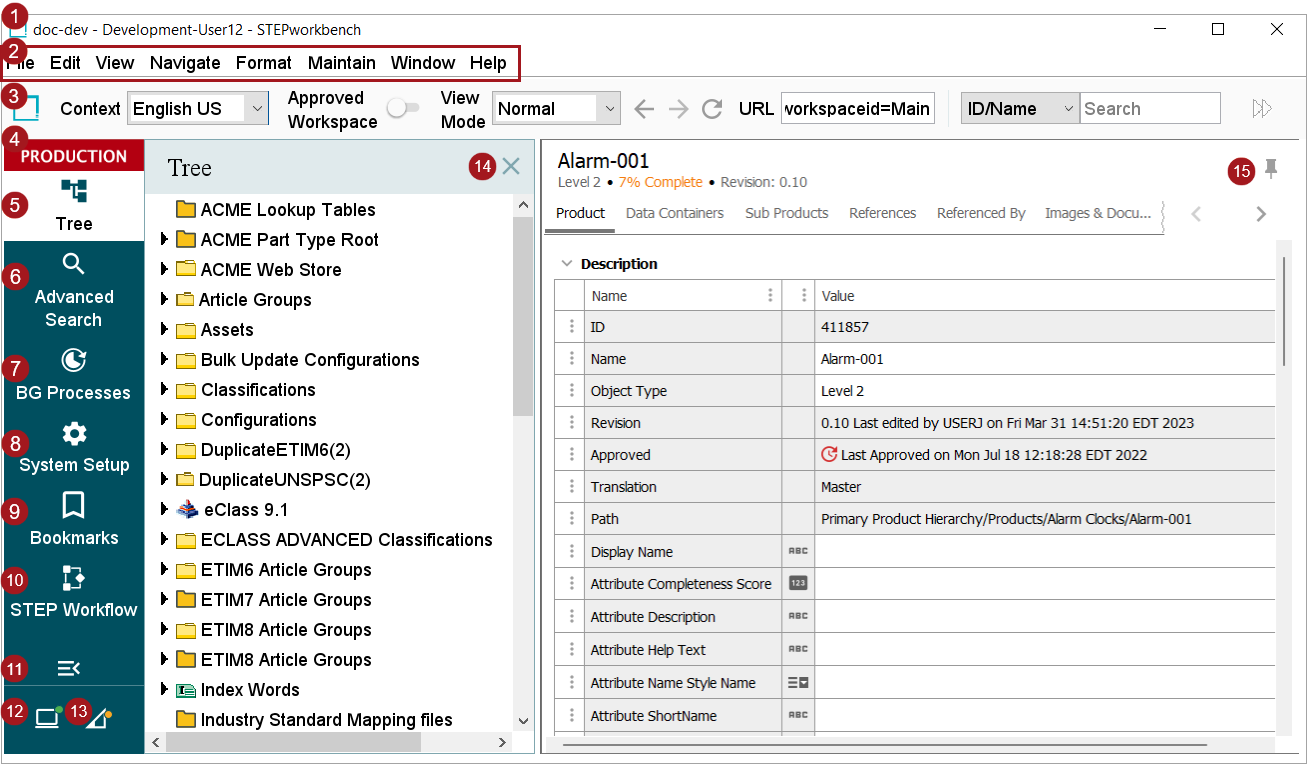Expand the ACME Part Type Root node
1307x764 pixels.
(165, 240)
